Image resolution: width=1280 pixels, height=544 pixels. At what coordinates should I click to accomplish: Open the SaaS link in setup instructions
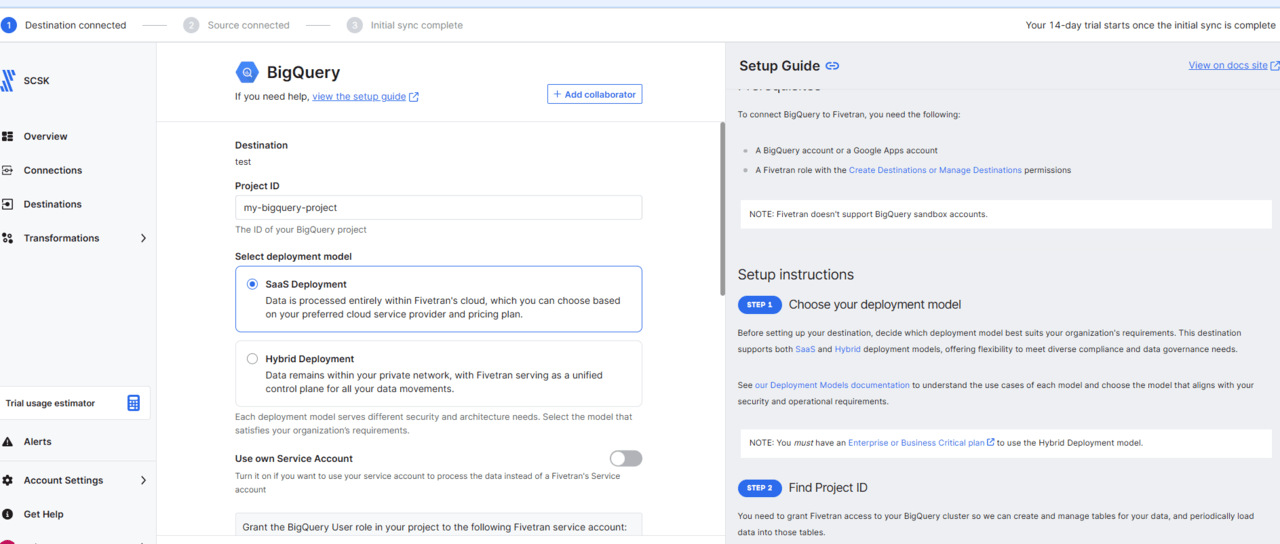(805, 349)
